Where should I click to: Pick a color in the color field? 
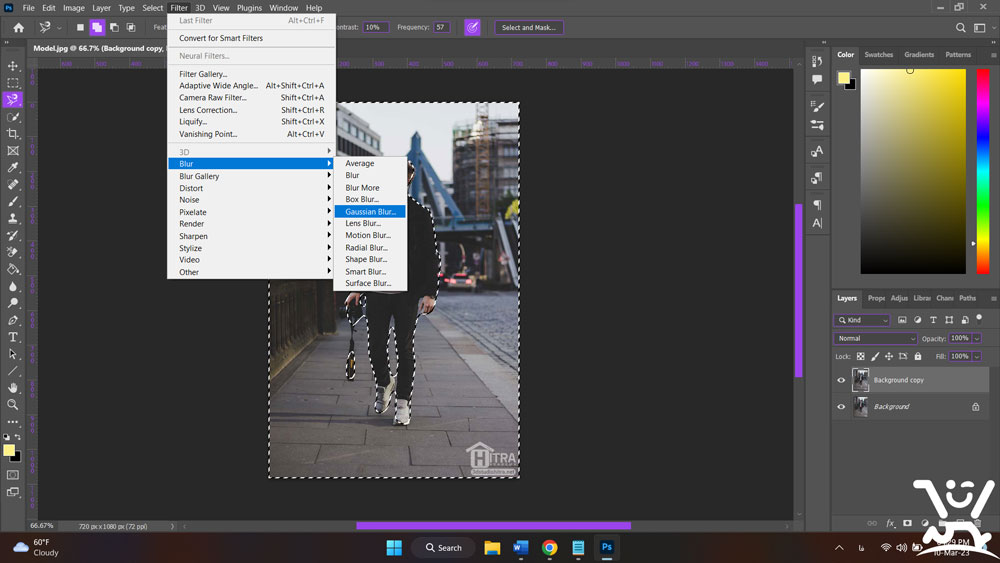(913, 172)
